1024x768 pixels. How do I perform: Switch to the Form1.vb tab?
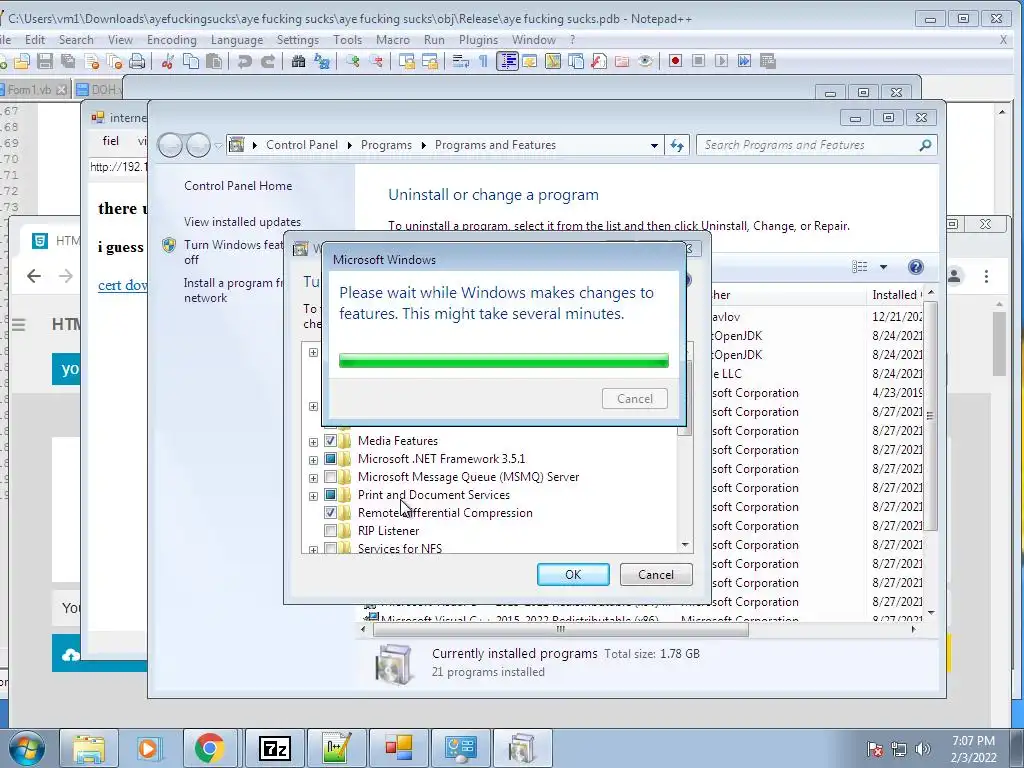(30, 89)
